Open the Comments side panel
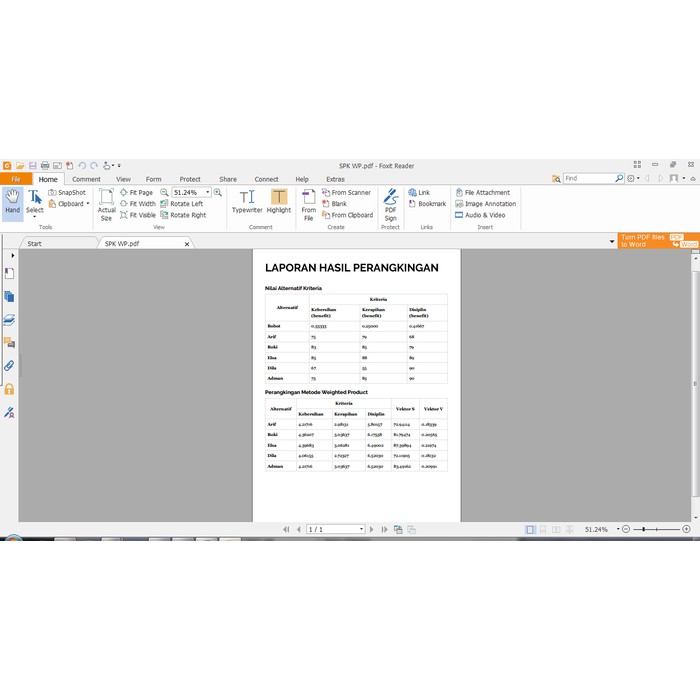The height and width of the screenshot is (700, 700). pos(9,343)
